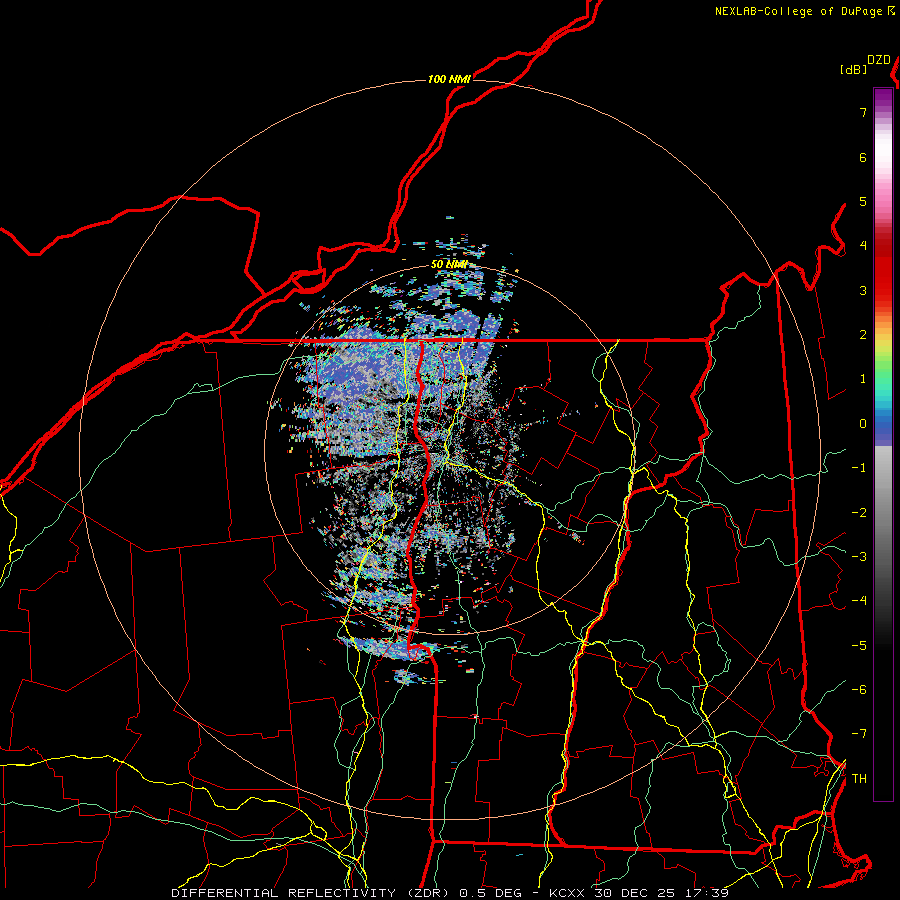Click the 30 DEC 25 date in caption
Screen dimensions: 900x900
coord(635,893)
